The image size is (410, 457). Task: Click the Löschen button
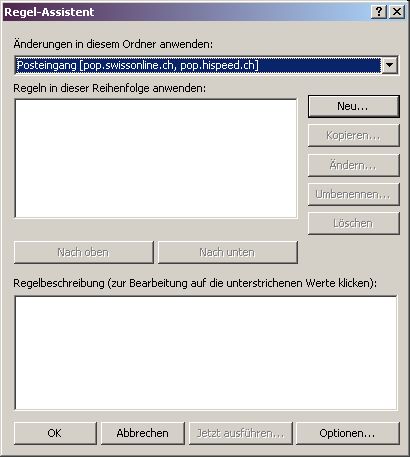click(353, 223)
